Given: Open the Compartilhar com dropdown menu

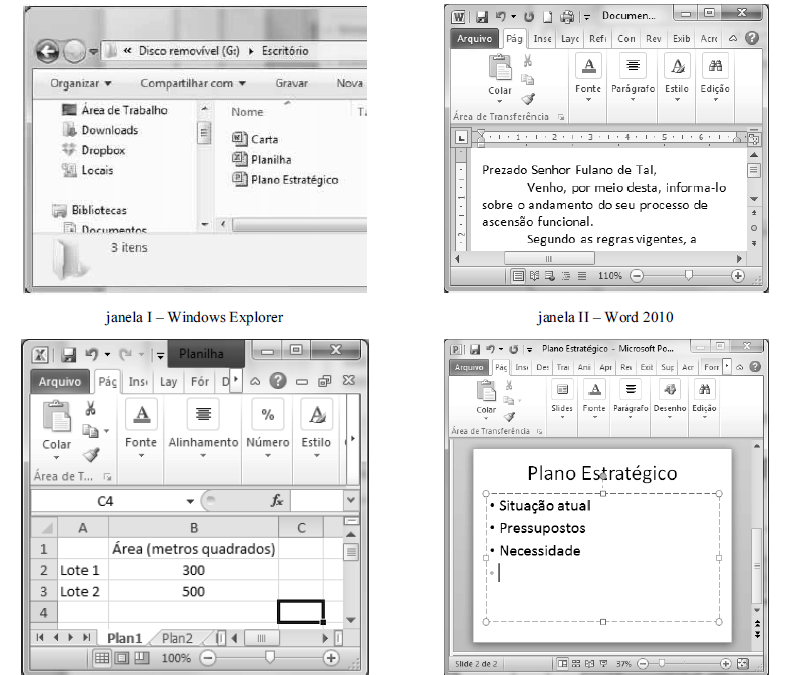Looking at the screenshot, I should (x=193, y=83).
